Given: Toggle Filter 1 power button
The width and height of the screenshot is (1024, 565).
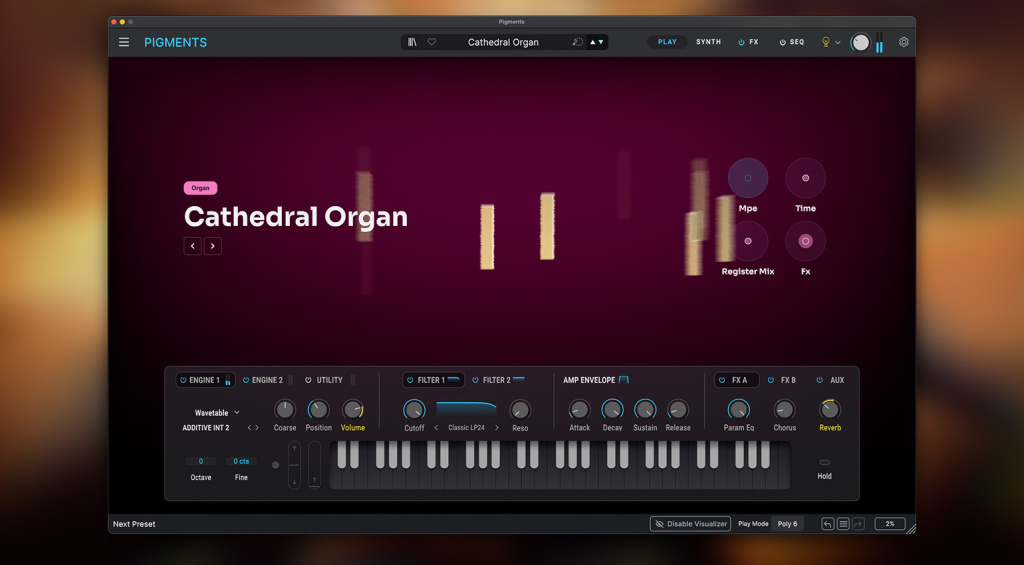Looking at the screenshot, I should click(x=410, y=380).
